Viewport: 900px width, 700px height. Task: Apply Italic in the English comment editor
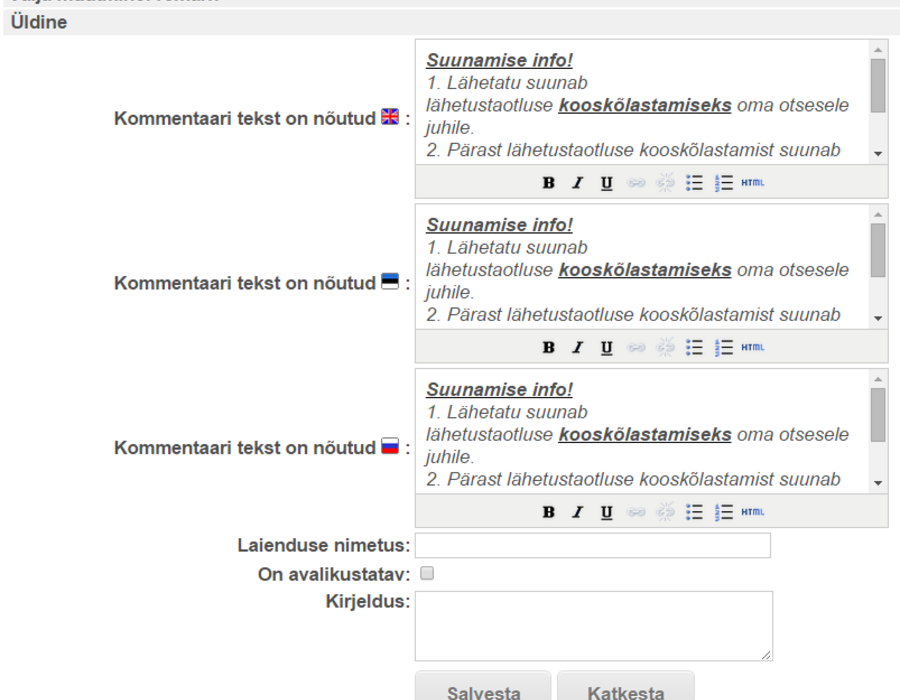click(577, 183)
